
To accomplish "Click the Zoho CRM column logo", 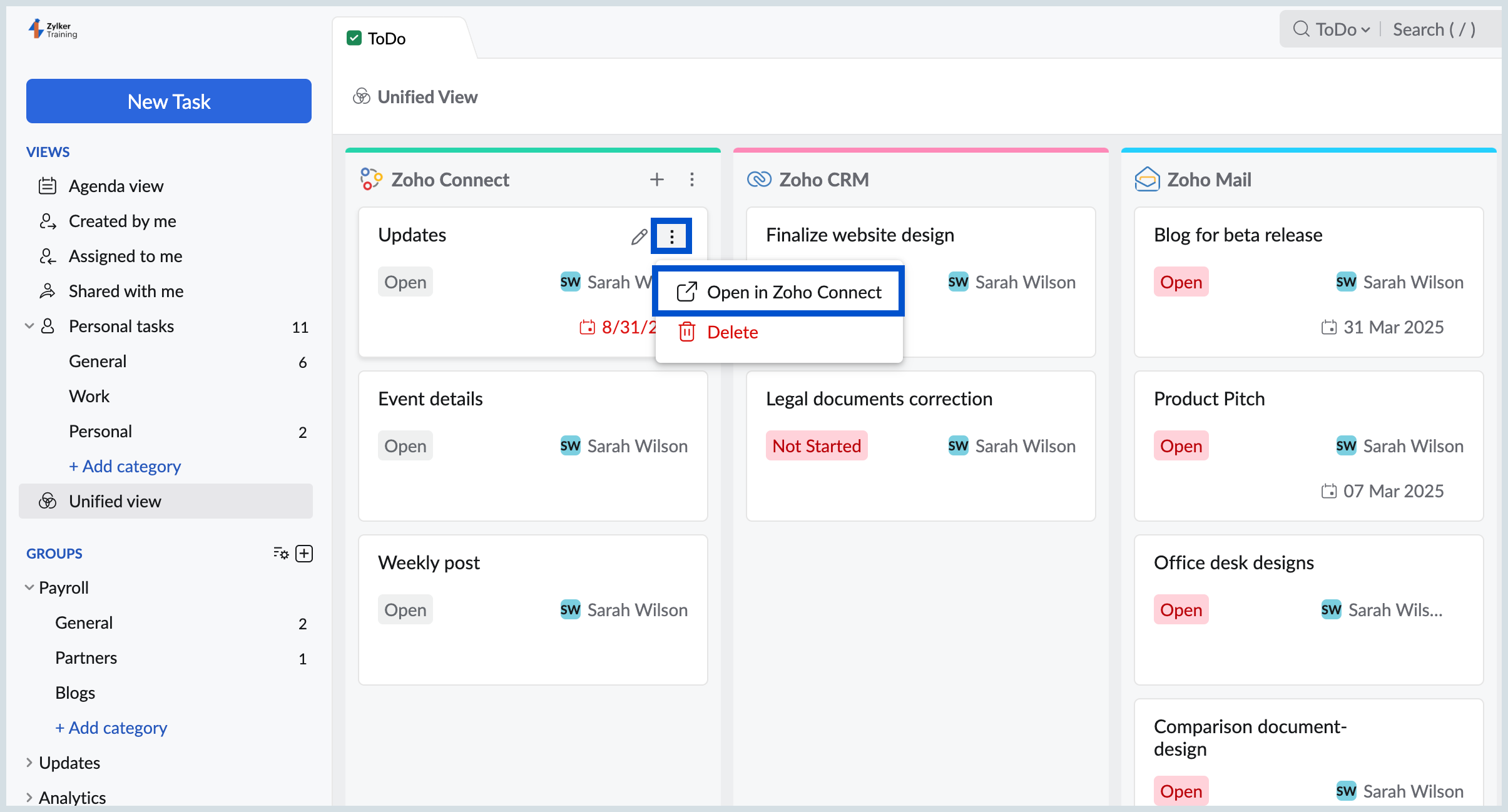I will point(759,180).
